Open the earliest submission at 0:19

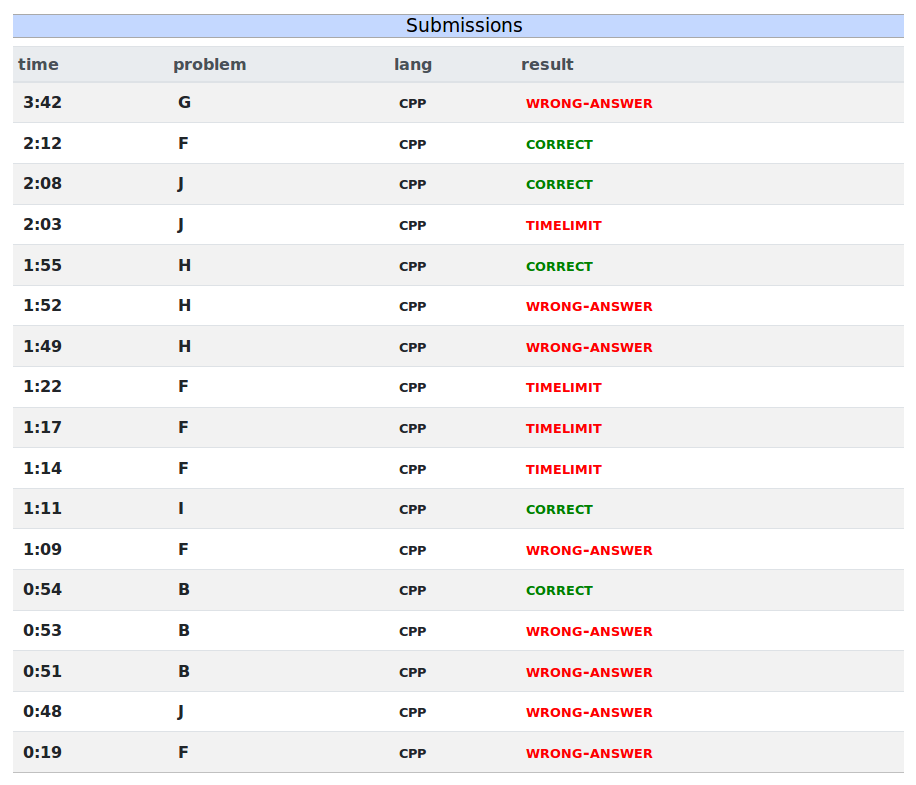pyautogui.click(x=42, y=753)
